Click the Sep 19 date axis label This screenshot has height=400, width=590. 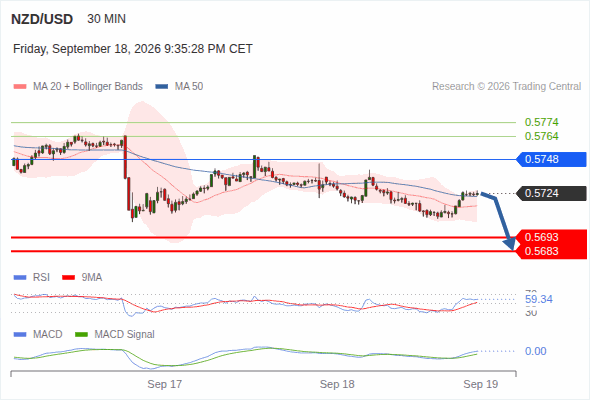point(481,384)
